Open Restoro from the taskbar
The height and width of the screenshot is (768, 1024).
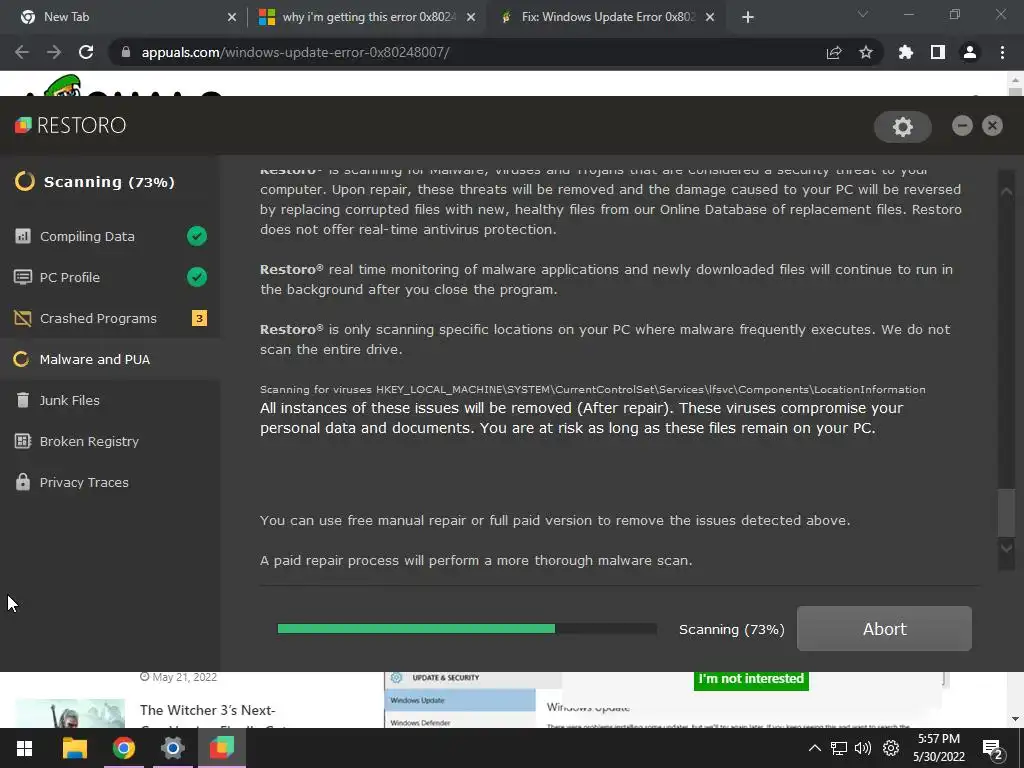(x=221, y=748)
